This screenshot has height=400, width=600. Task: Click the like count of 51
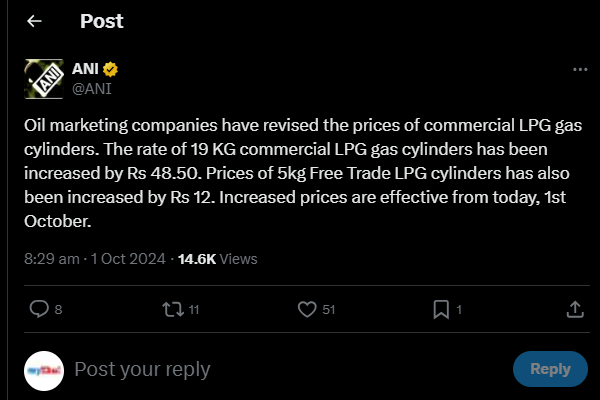tap(329, 310)
